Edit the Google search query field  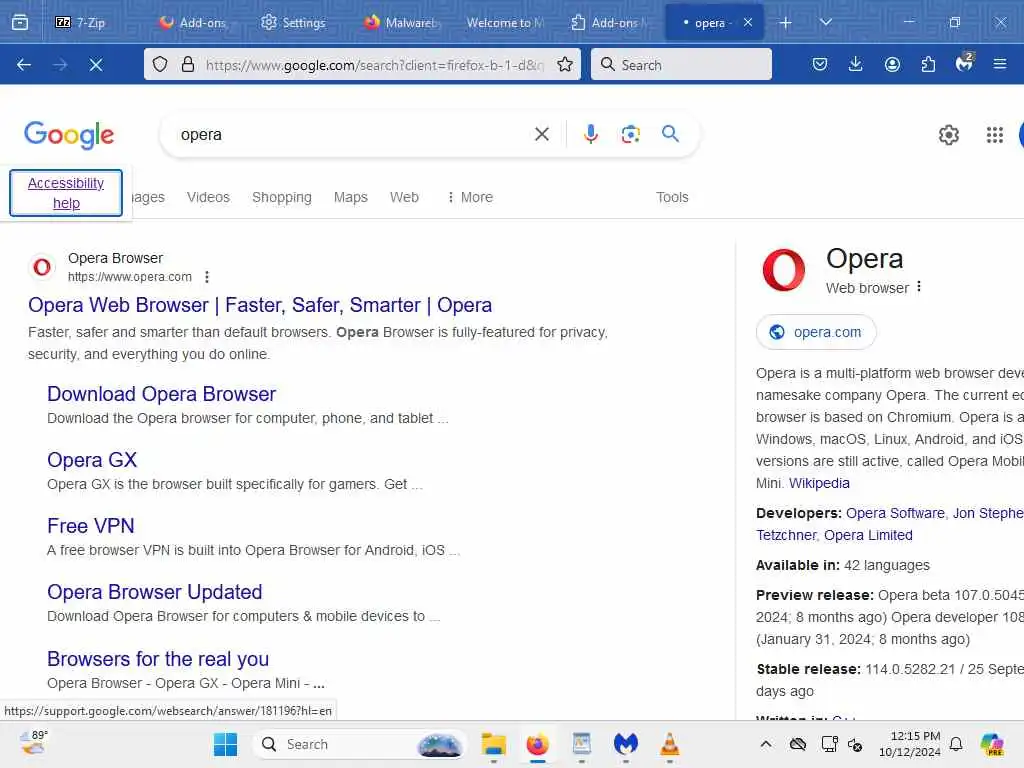tap(353, 135)
